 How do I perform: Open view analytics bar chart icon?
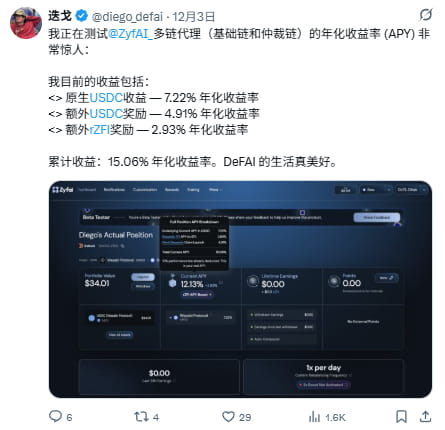314,416
